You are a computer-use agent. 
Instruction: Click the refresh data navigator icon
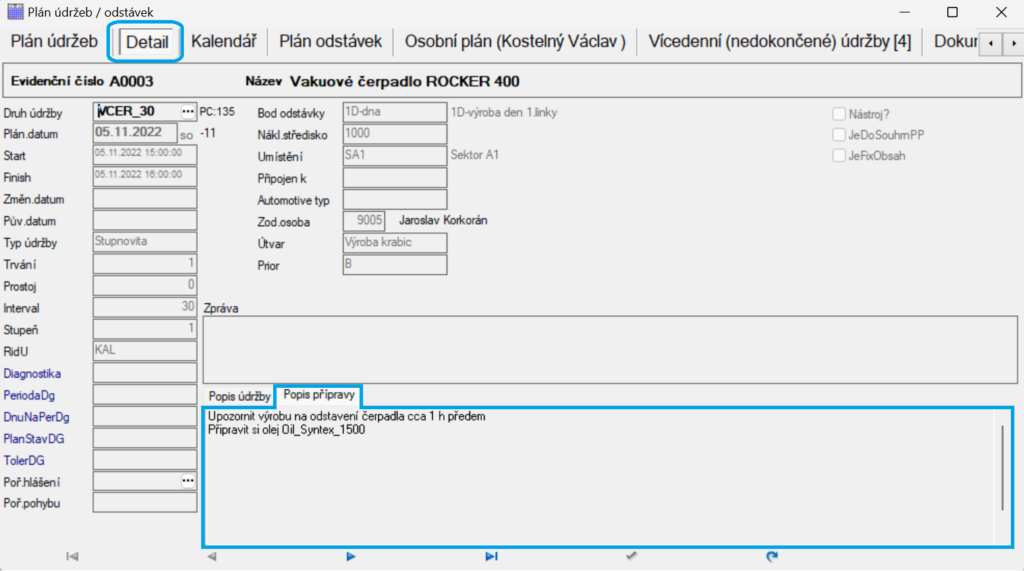coord(772,556)
